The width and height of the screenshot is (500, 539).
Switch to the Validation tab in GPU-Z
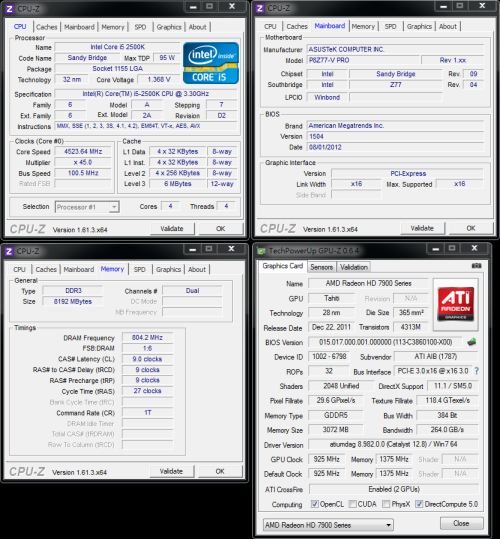click(354, 267)
